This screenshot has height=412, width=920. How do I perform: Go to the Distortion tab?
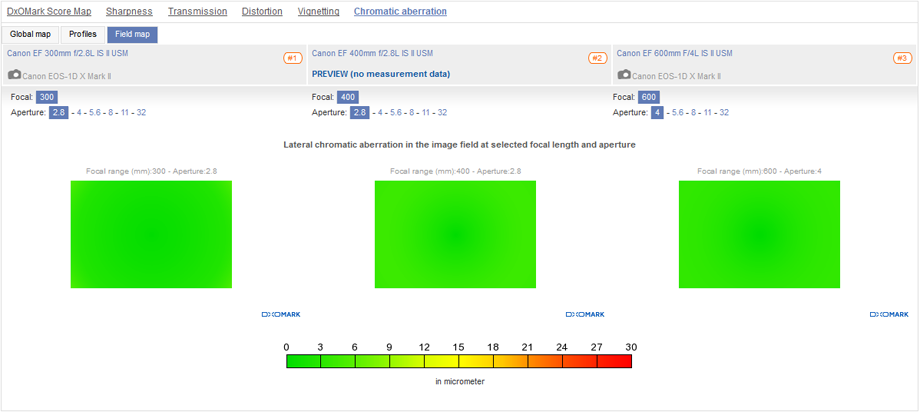pos(262,11)
